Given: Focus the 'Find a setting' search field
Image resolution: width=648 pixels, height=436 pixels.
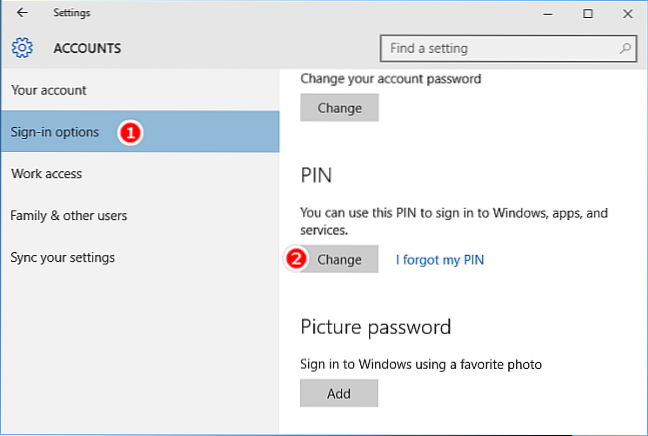Looking at the screenshot, I should coord(500,48).
